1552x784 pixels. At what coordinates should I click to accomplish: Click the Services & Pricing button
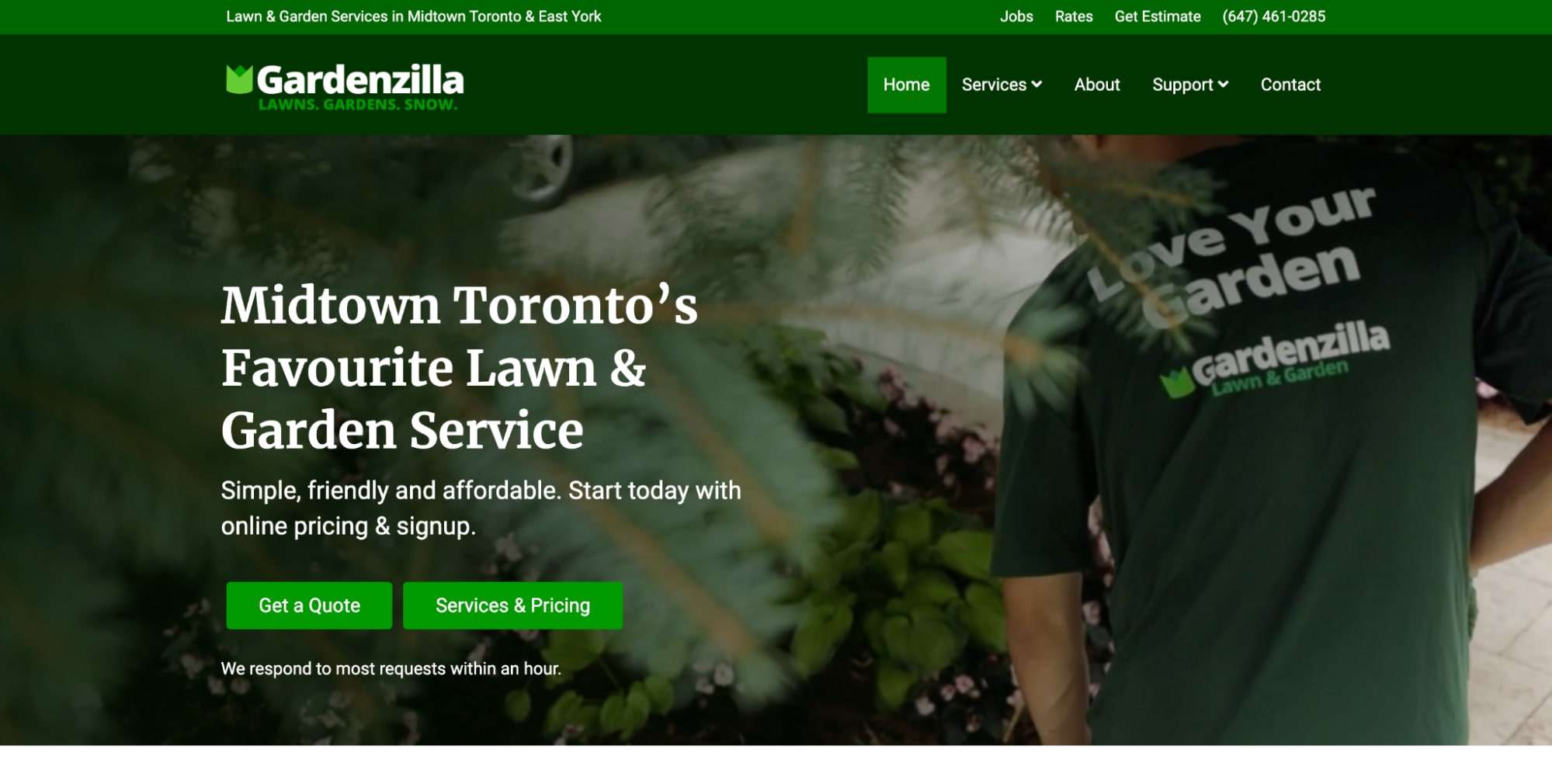[512, 605]
